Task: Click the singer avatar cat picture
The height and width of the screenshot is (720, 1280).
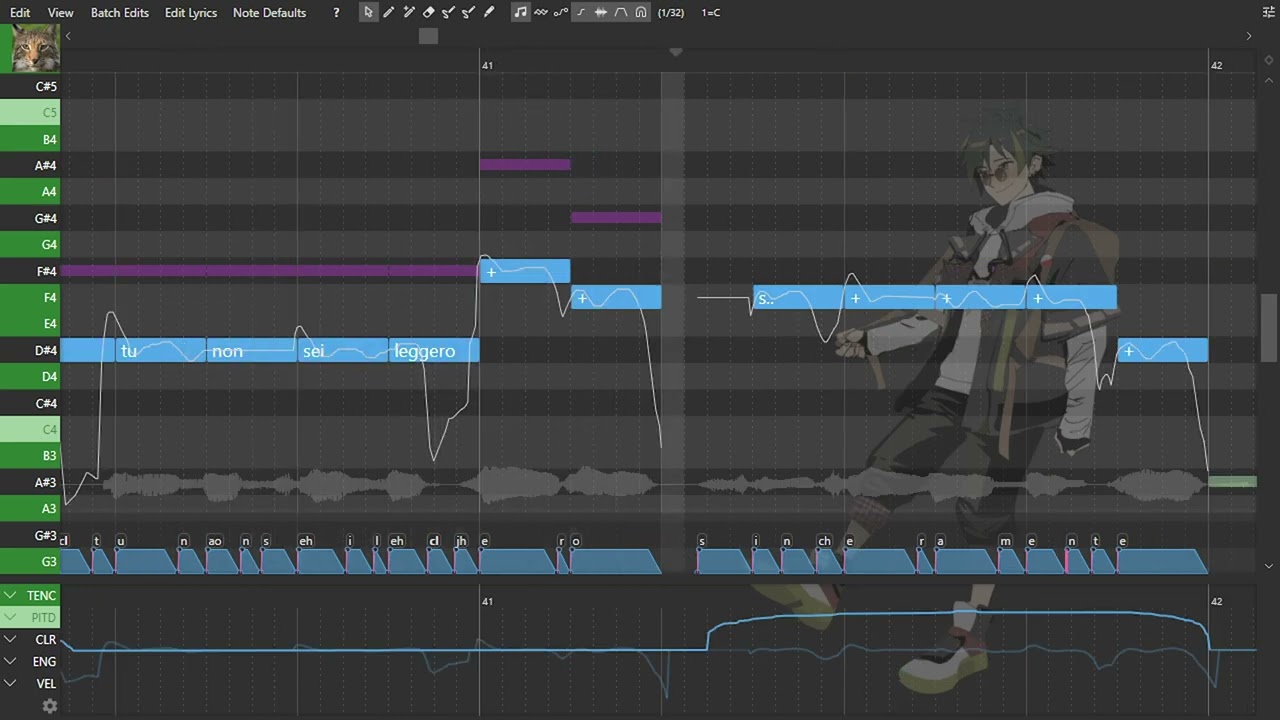Action: click(x=35, y=48)
